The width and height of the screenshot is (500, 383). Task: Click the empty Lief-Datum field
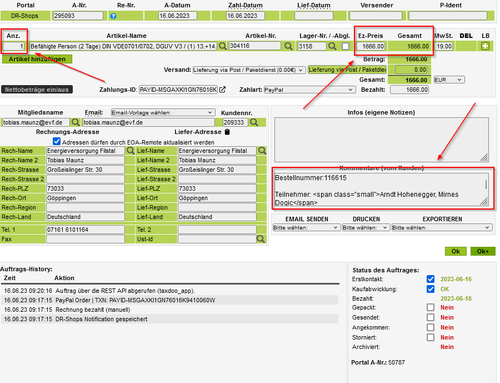click(314, 16)
